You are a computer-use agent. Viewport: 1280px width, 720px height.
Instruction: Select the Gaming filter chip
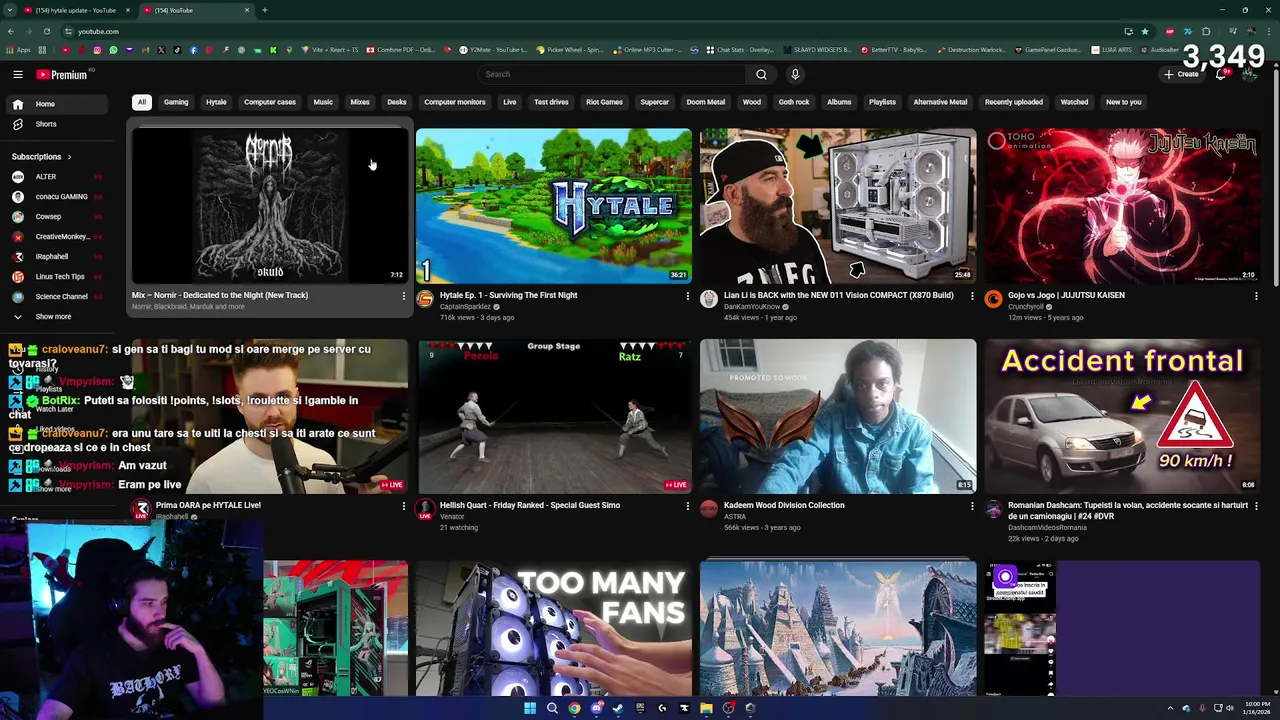(176, 102)
